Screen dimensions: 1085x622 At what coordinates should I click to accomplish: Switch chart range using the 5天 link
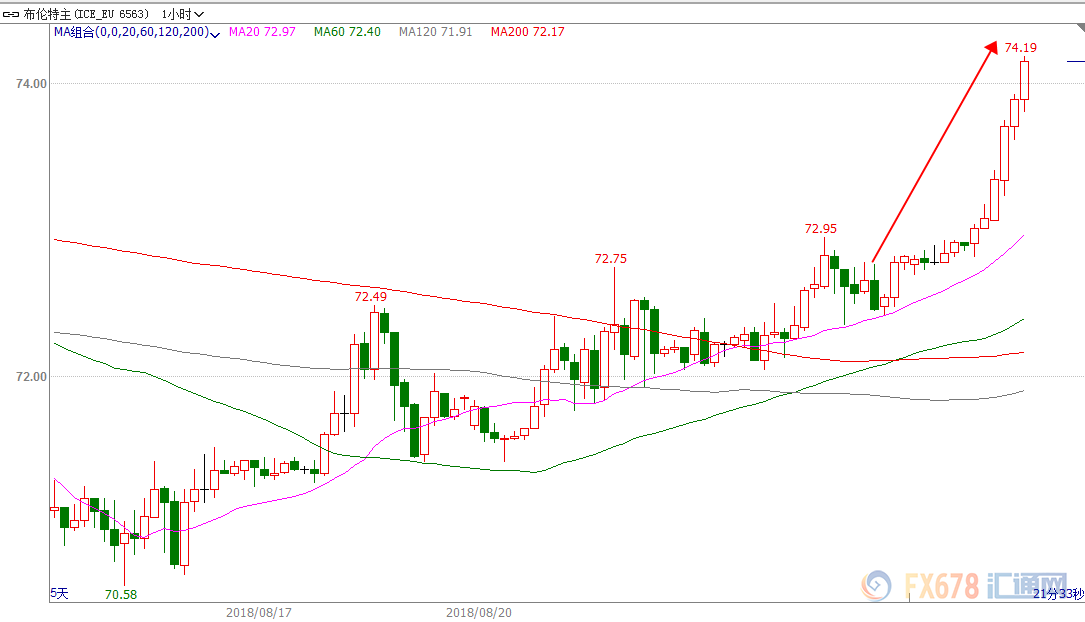[x=60, y=593]
